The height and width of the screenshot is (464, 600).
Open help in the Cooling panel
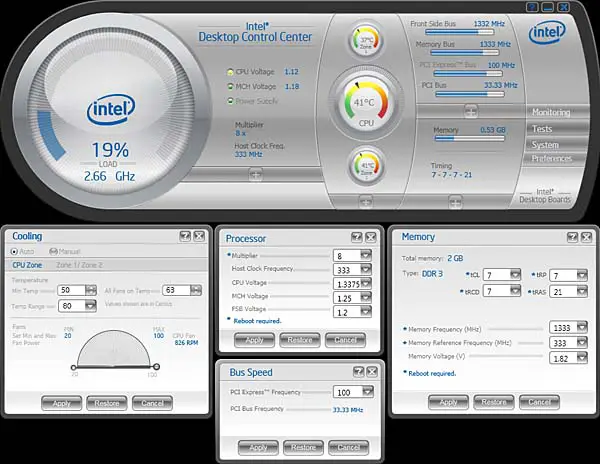pyautogui.click(x=185, y=236)
